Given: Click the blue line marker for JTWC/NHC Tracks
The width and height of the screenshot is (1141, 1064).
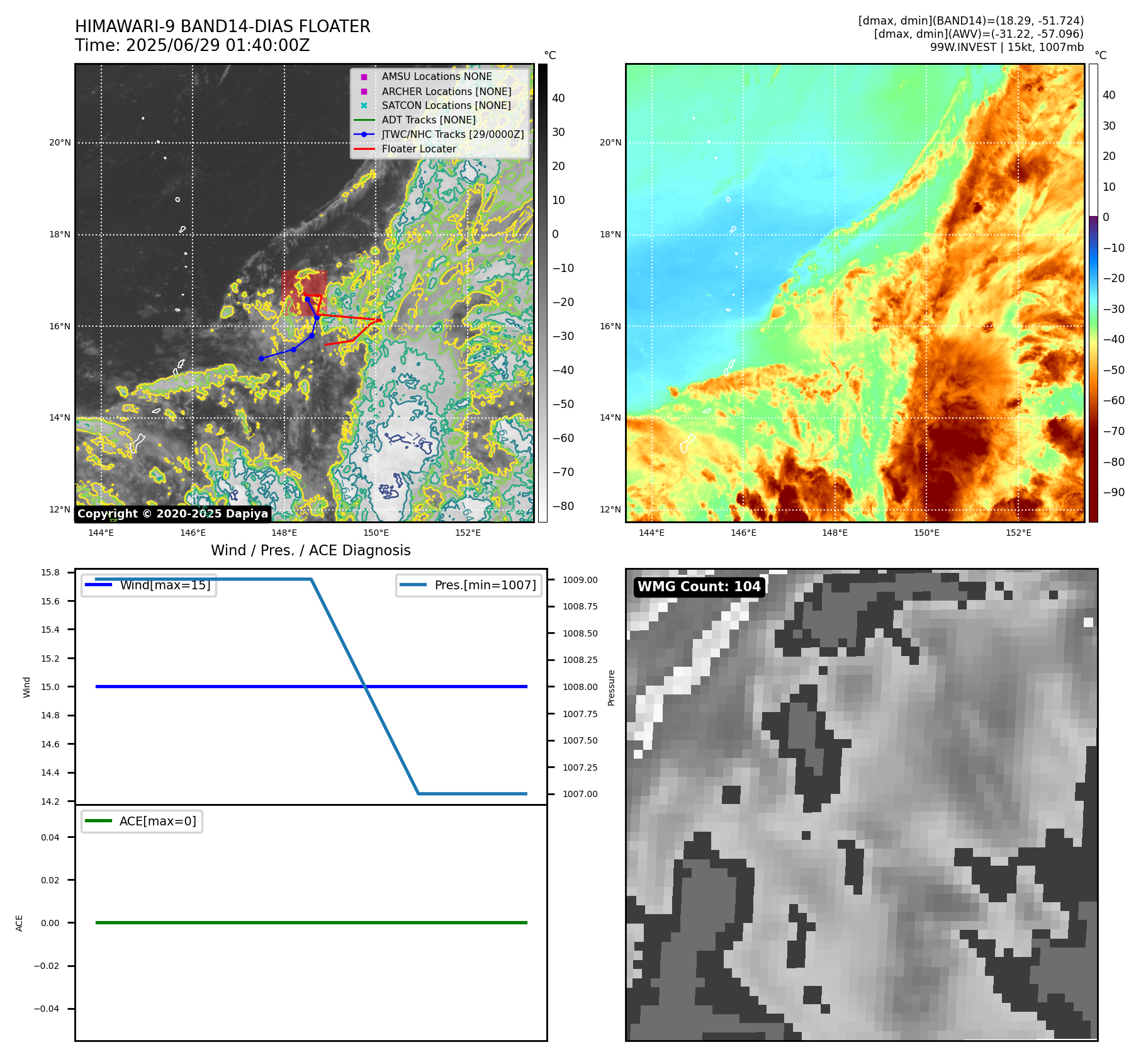Looking at the screenshot, I should click(364, 134).
